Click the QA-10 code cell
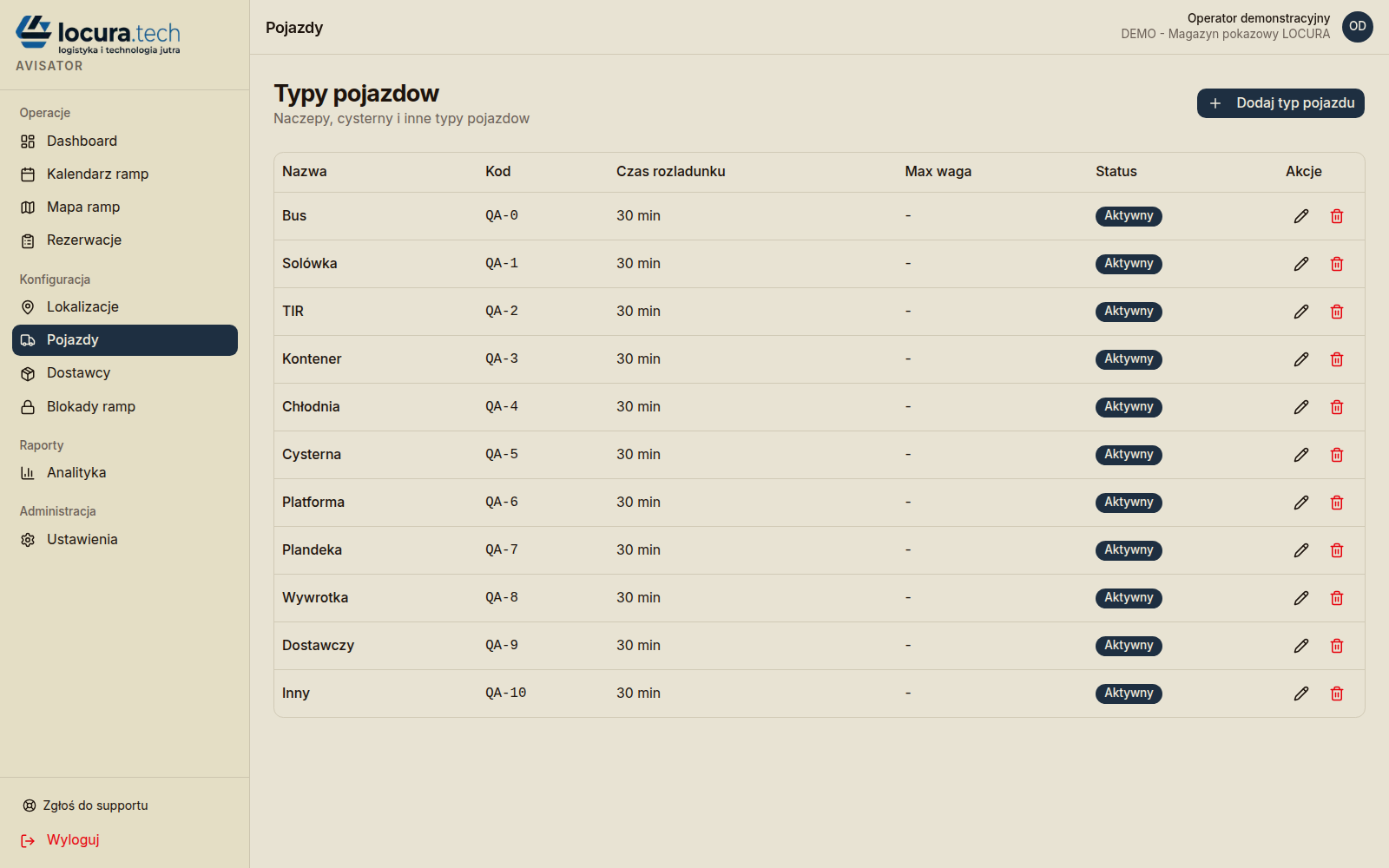This screenshot has width=1389, height=868. pyautogui.click(x=506, y=694)
